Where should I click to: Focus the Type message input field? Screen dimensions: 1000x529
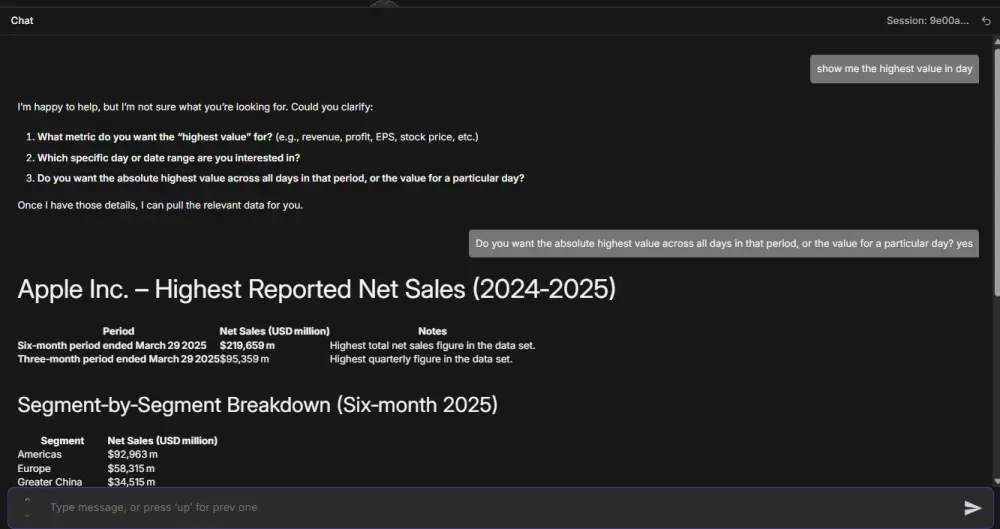[501, 507]
